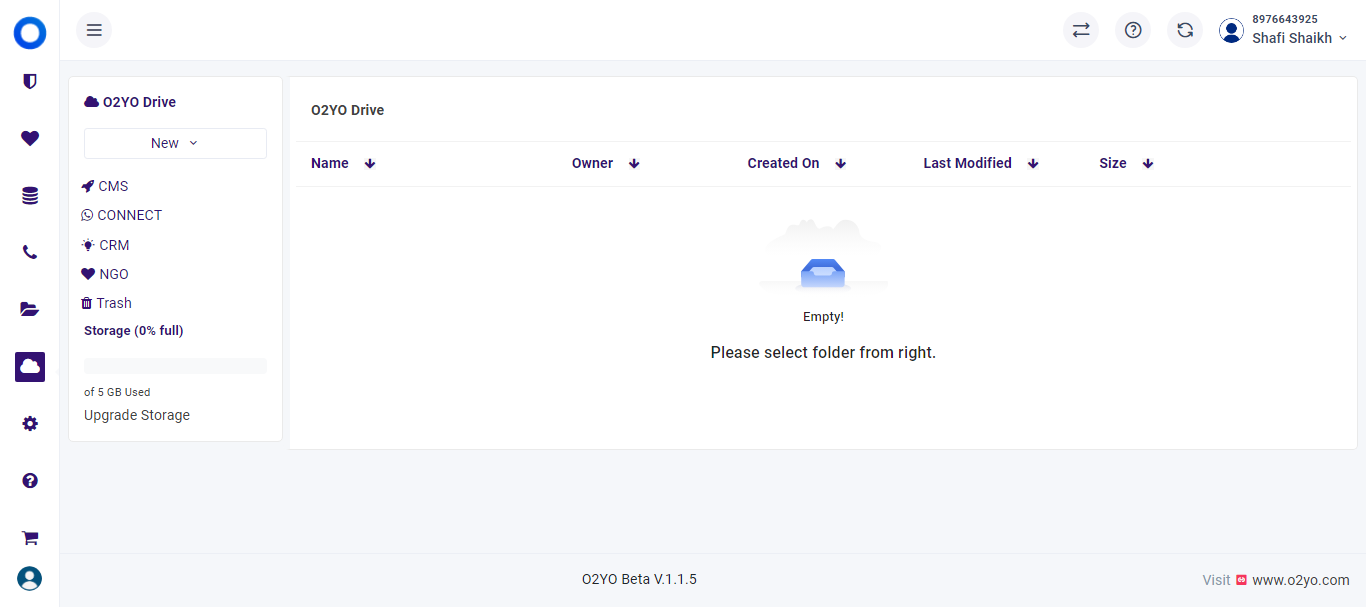Sort by Name column arrow
This screenshot has width=1366, height=607.
[x=370, y=164]
